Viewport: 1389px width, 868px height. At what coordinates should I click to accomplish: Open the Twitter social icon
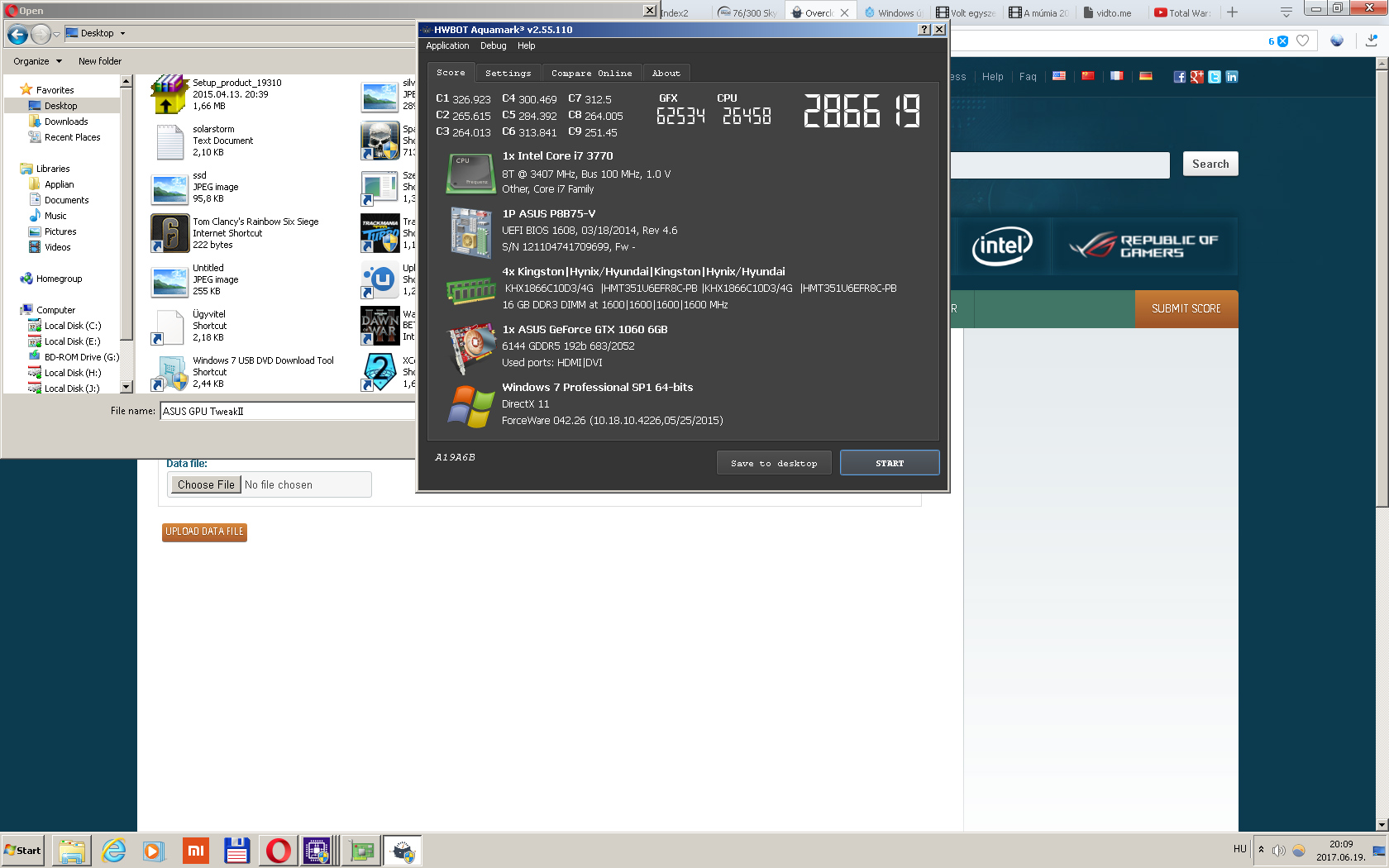[1215, 77]
